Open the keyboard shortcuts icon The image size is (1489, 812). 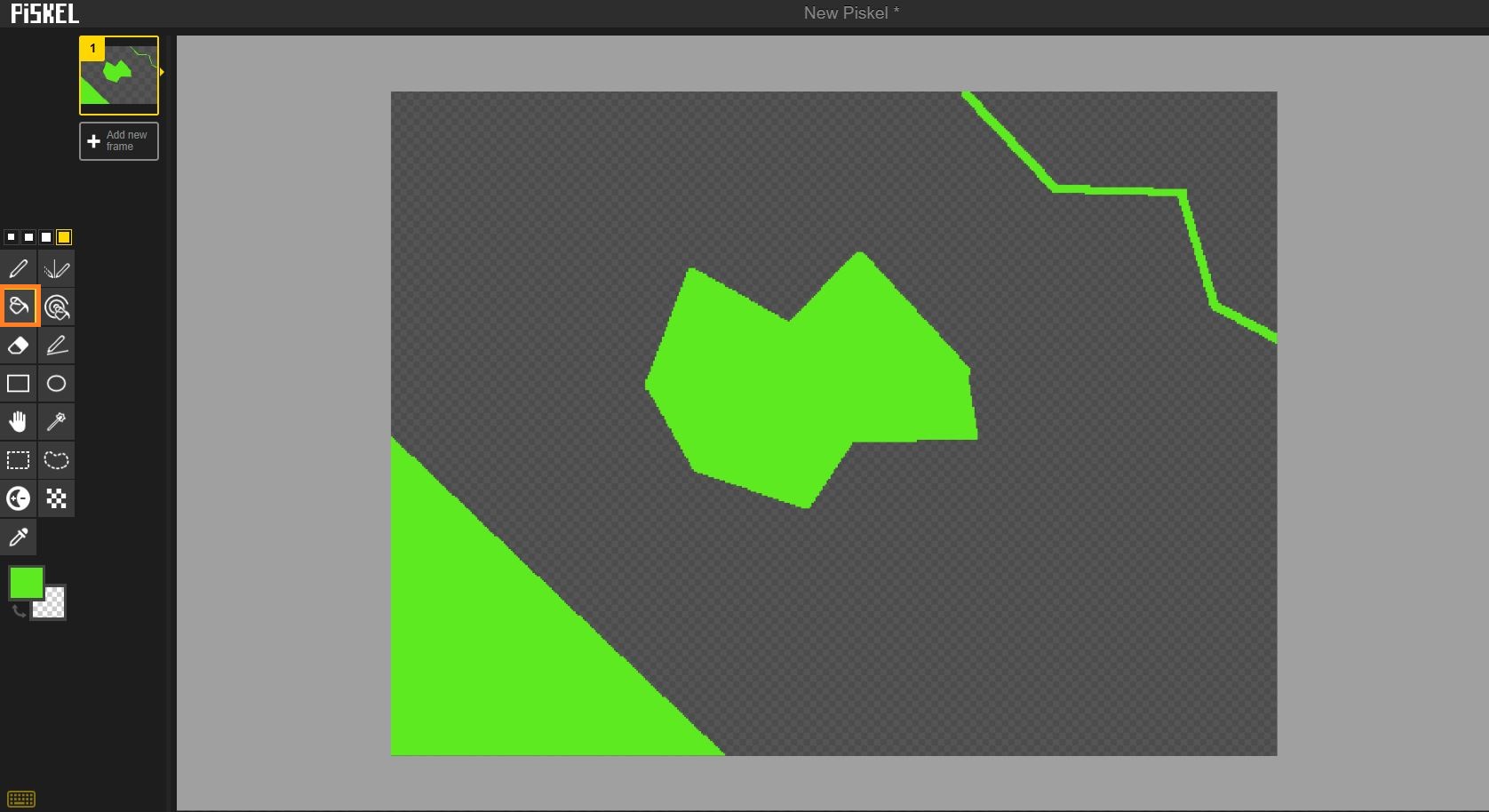(21, 799)
